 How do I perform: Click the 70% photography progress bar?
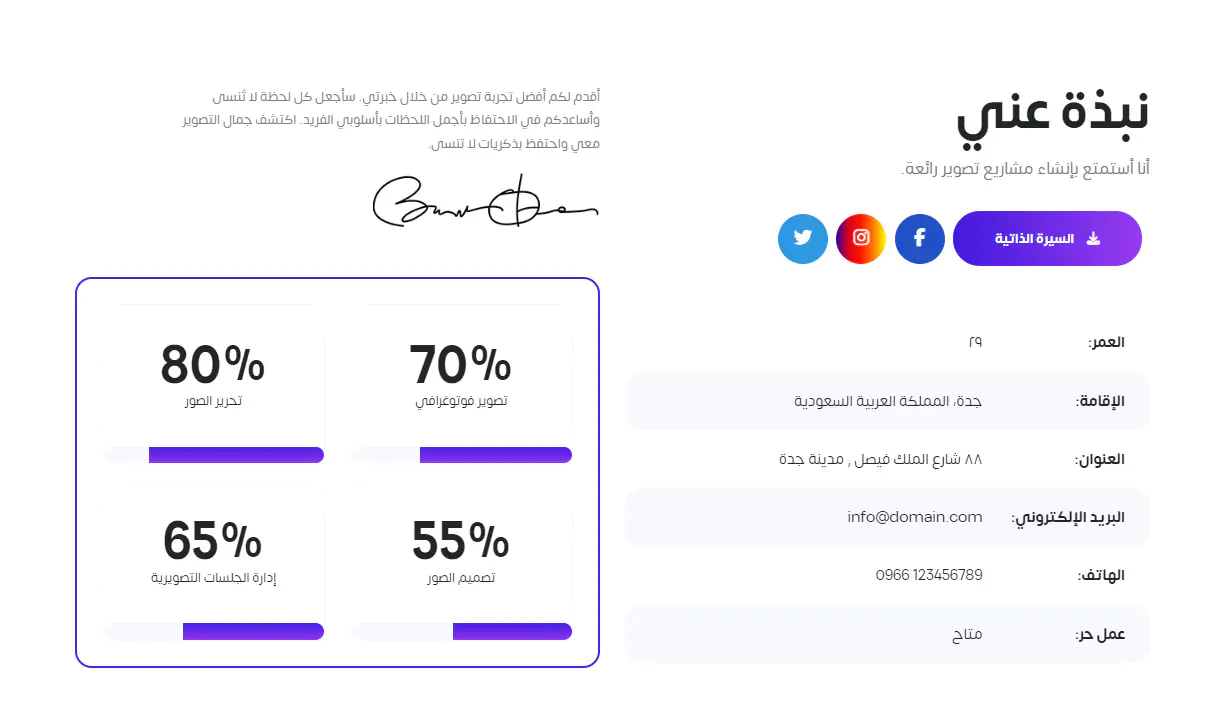pyautogui.click(x=461, y=455)
